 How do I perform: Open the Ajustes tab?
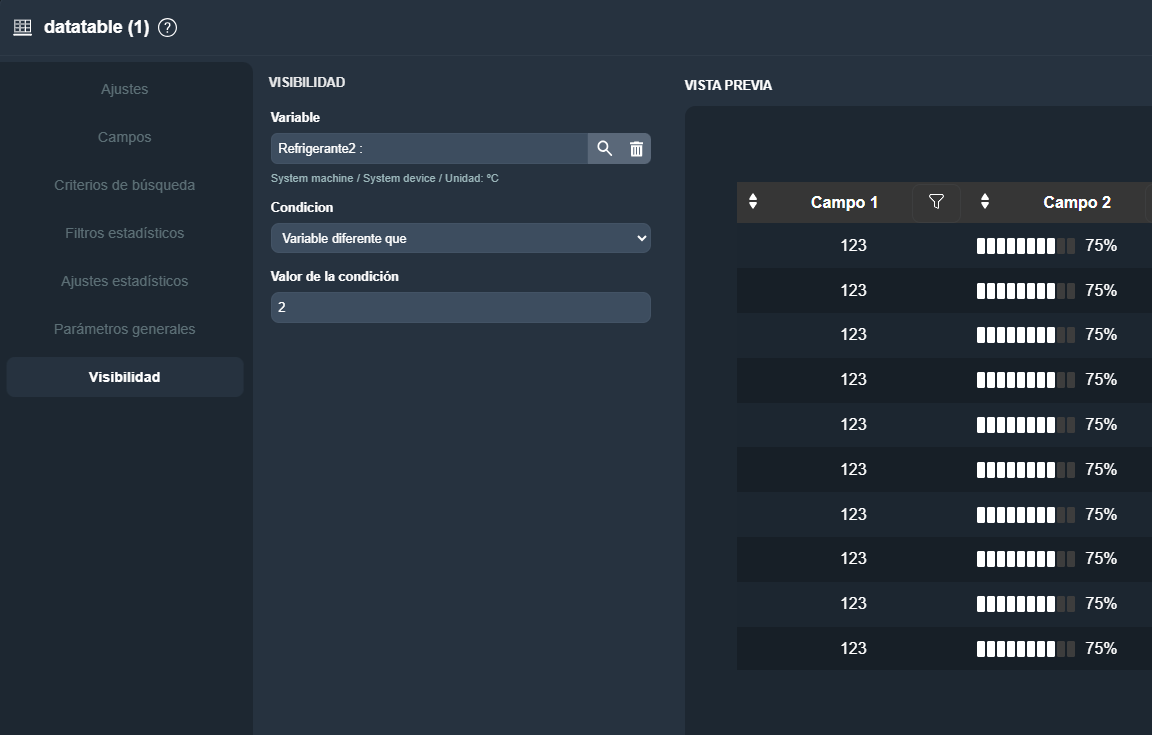click(x=125, y=89)
